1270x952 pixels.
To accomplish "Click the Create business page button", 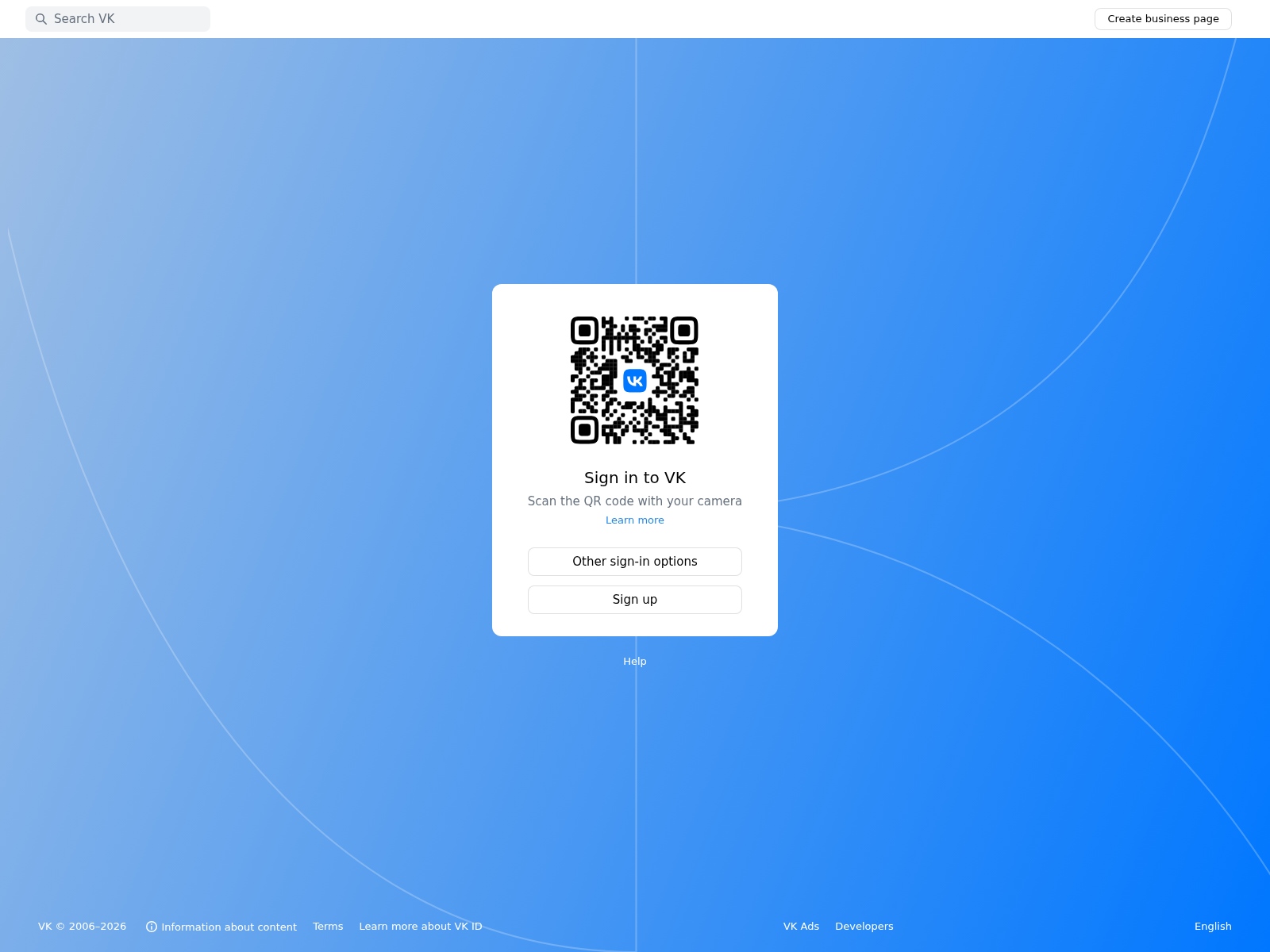I will [x=1163, y=19].
